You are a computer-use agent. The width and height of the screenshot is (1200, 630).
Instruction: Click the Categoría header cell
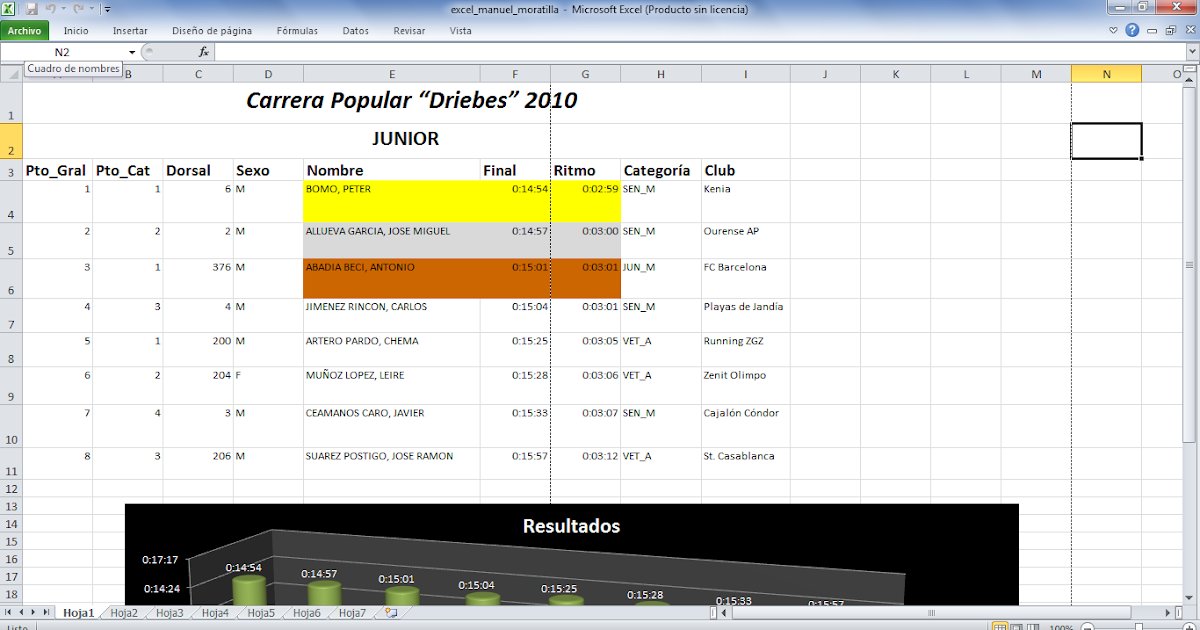click(660, 170)
